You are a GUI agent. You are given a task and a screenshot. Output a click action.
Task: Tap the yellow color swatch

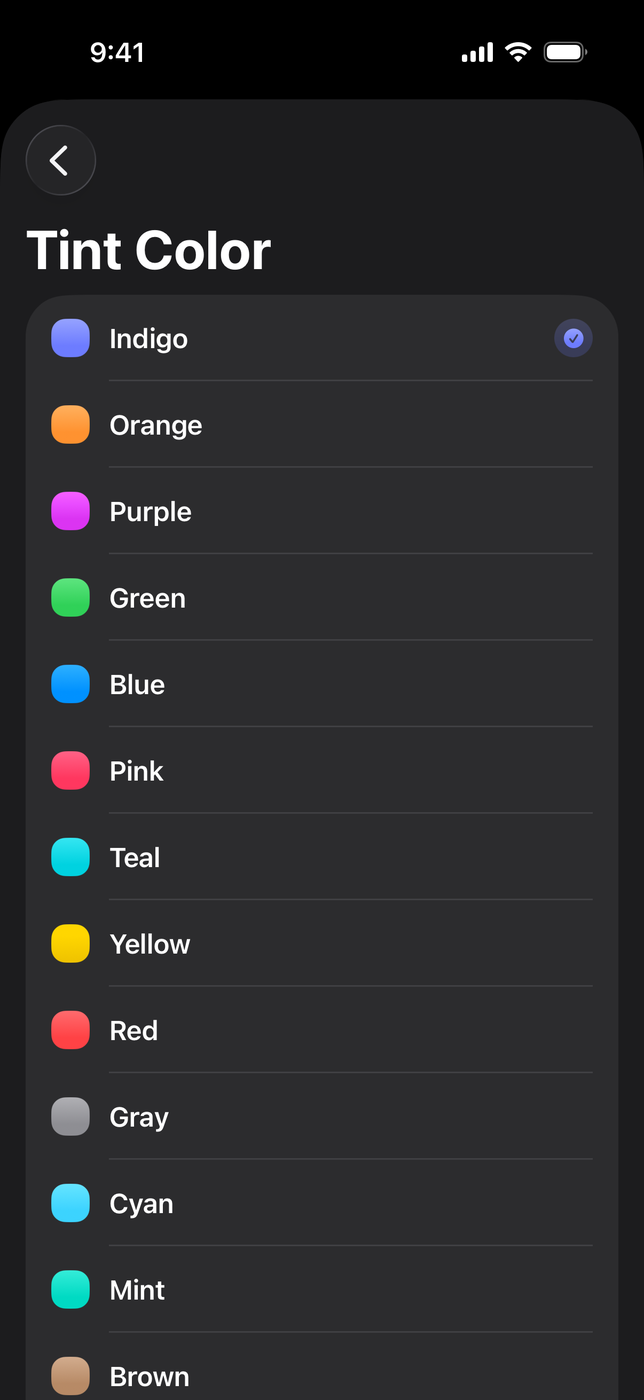pos(70,944)
